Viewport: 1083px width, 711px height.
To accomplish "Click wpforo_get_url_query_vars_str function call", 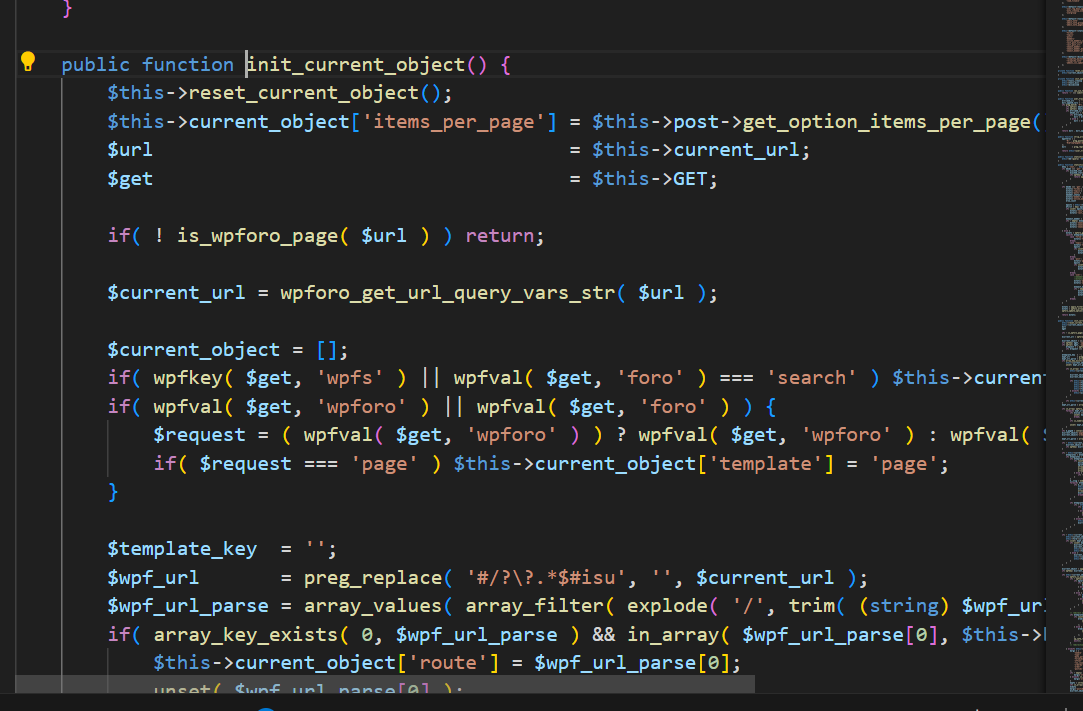I will (448, 293).
